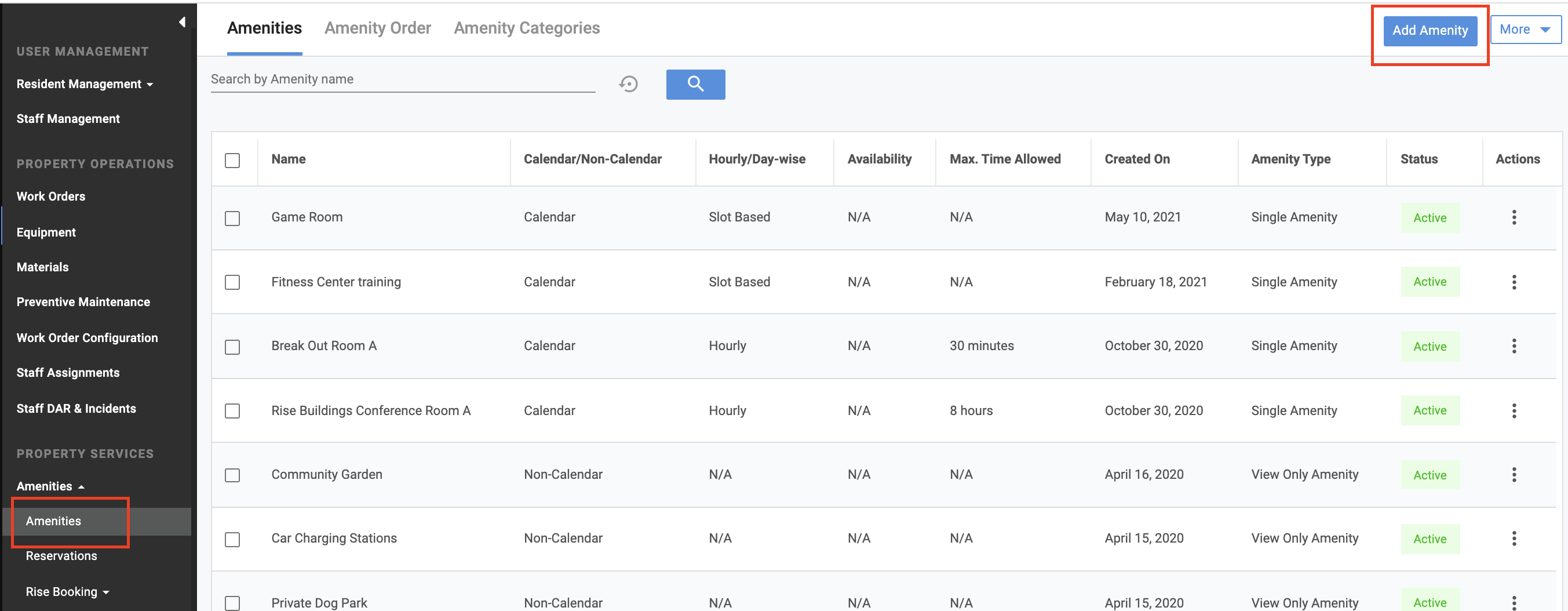The height and width of the screenshot is (611, 1568).
Task: Check the Game Room row checkbox
Action: (x=232, y=218)
